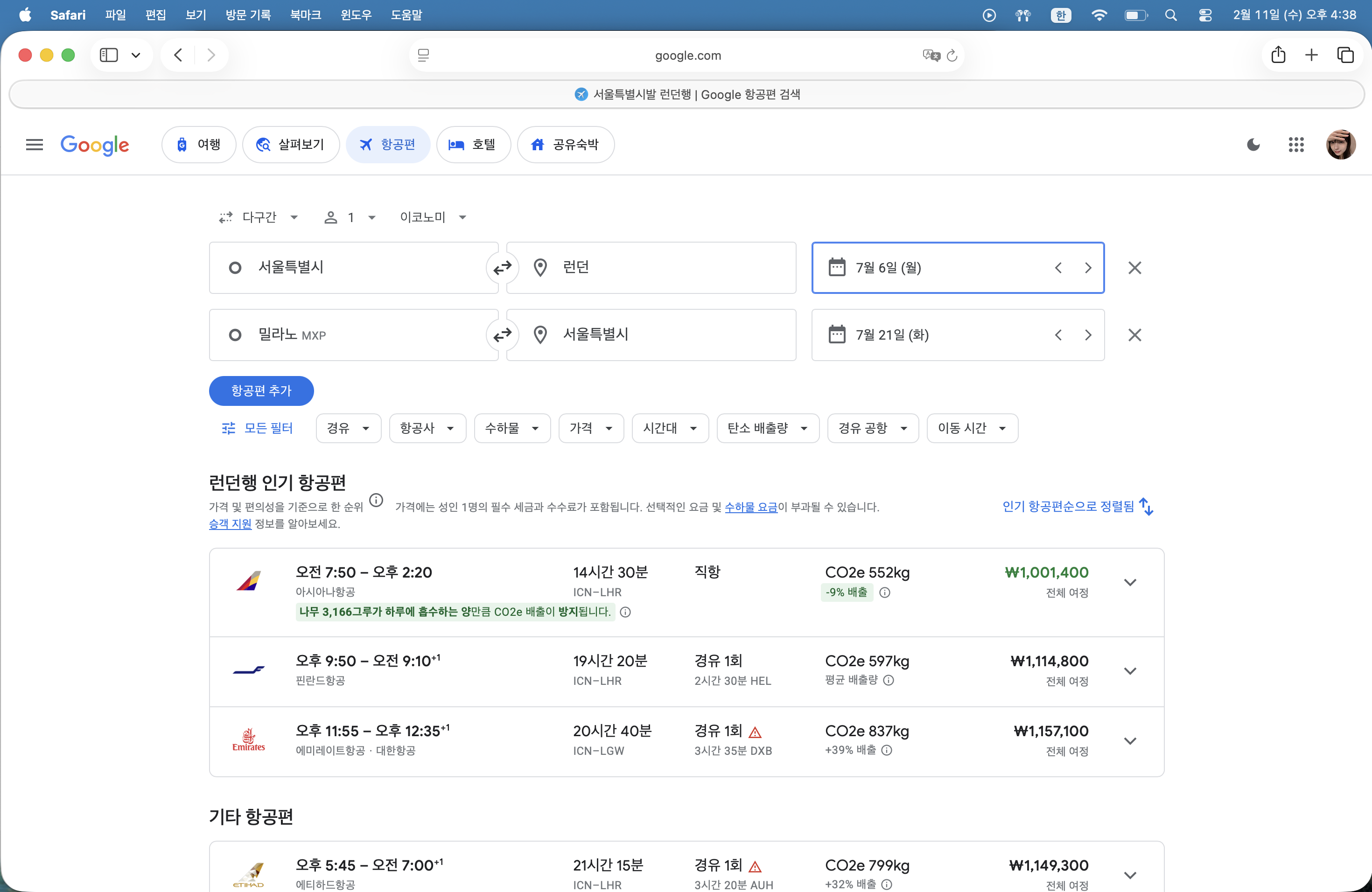This screenshot has width=1372, height=892.
Task: Open the hamburger main menu
Action: [x=35, y=145]
